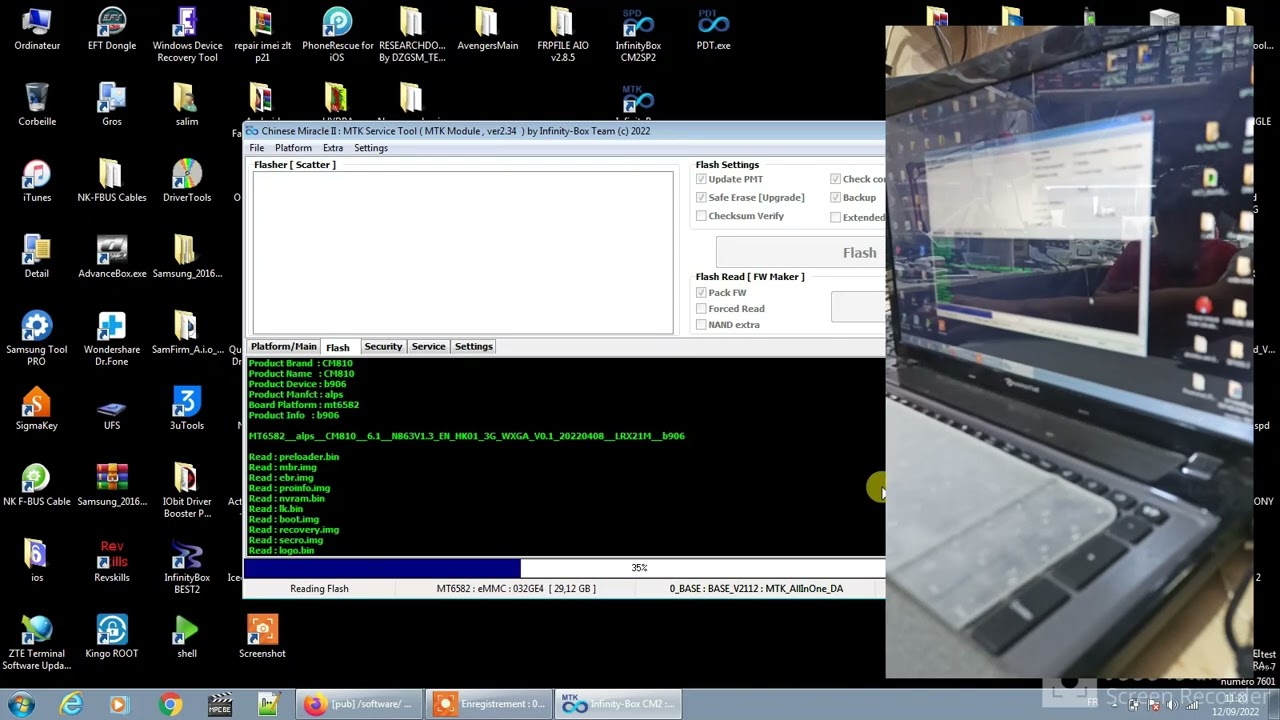Launch InfinityBox CM2SP2 shortcut
The image size is (1280, 720).
[x=638, y=35]
